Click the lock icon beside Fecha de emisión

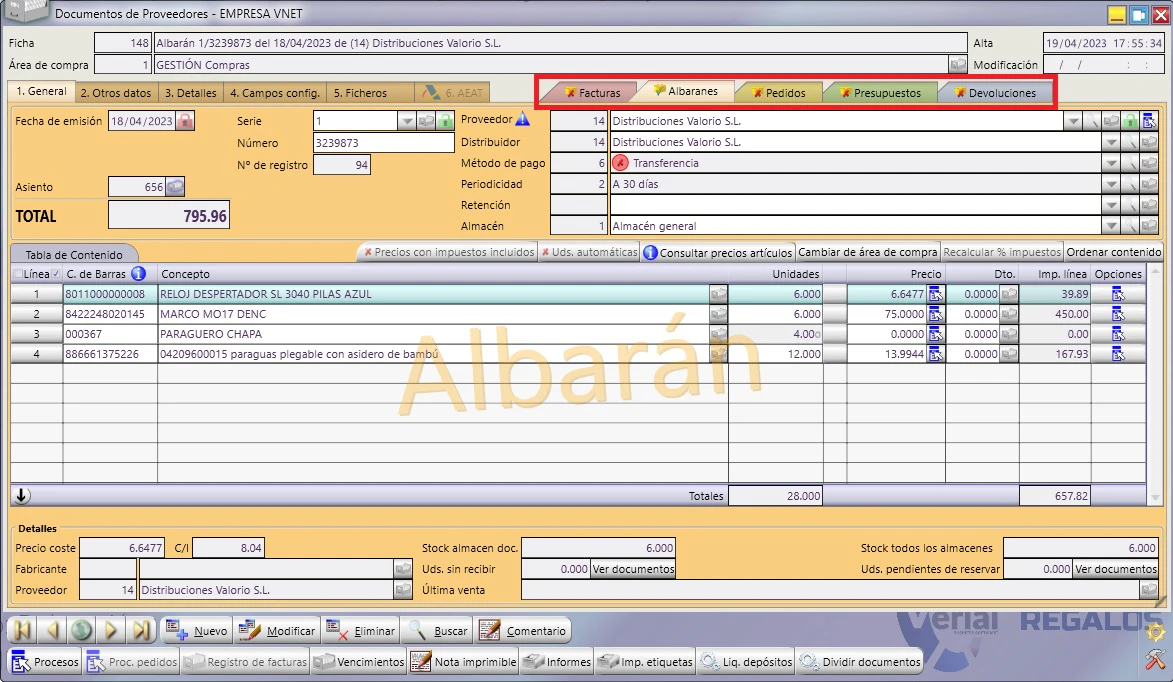[x=185, y=120]
